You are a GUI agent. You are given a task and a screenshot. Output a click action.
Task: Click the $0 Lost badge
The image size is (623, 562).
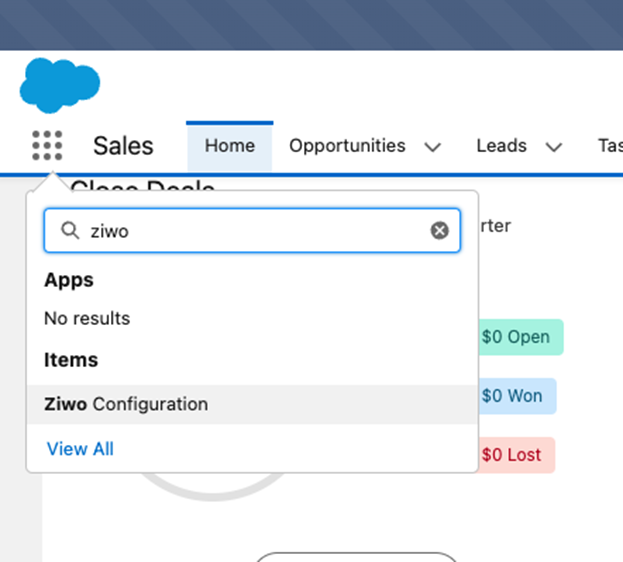point(516,455)
